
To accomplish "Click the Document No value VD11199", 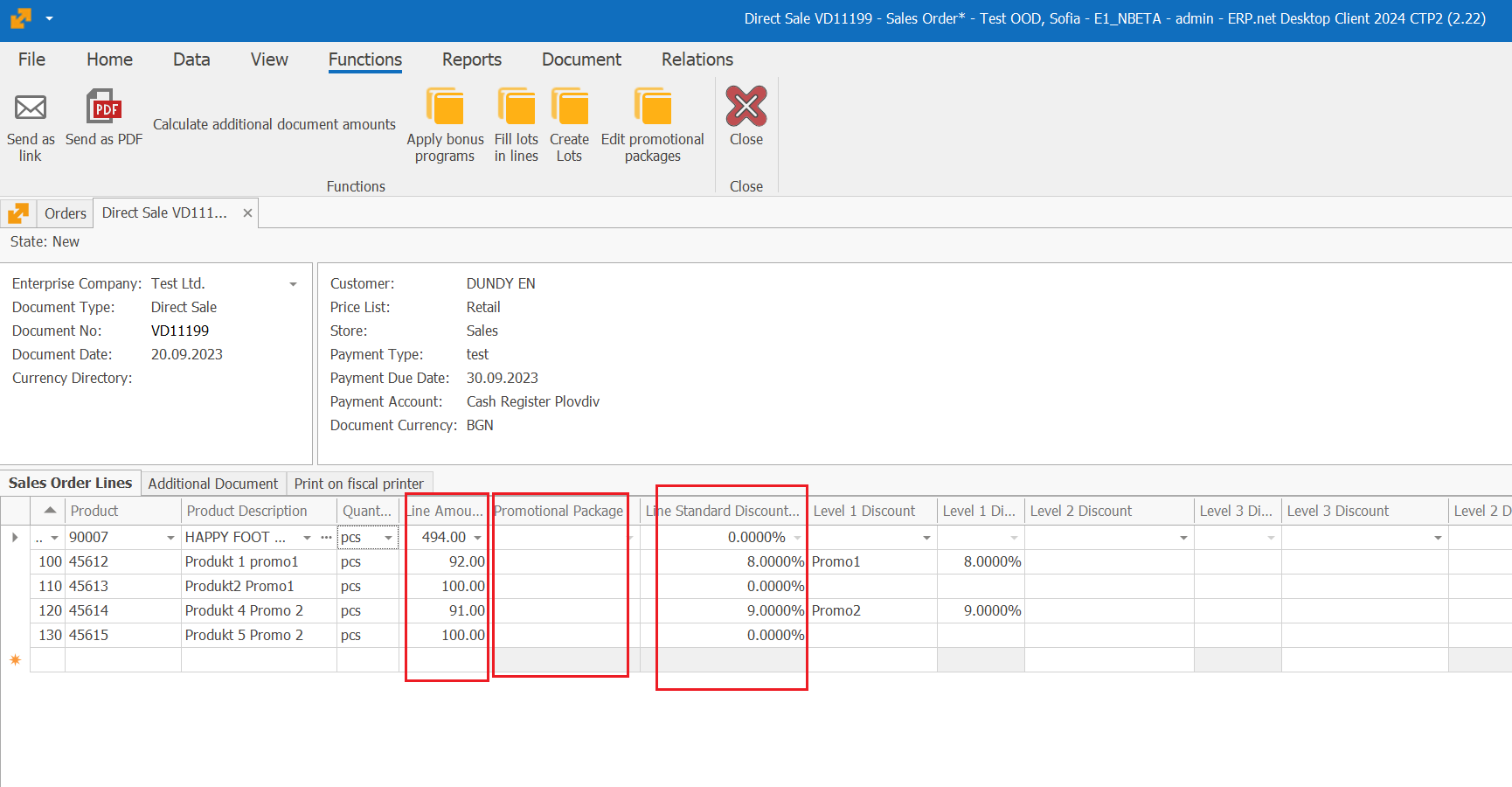I will click(180, 331).
